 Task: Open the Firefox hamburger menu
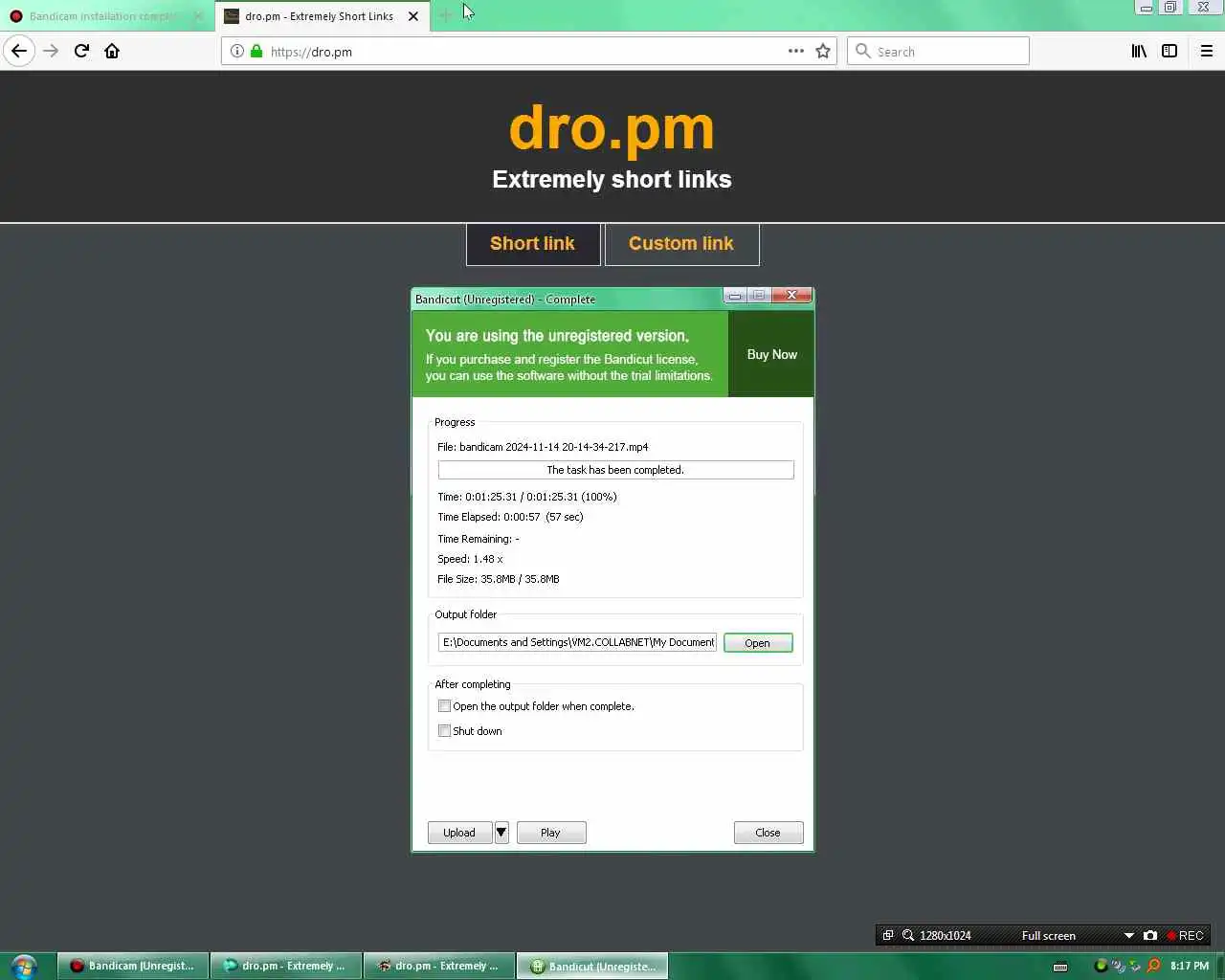pos(1207,51)
